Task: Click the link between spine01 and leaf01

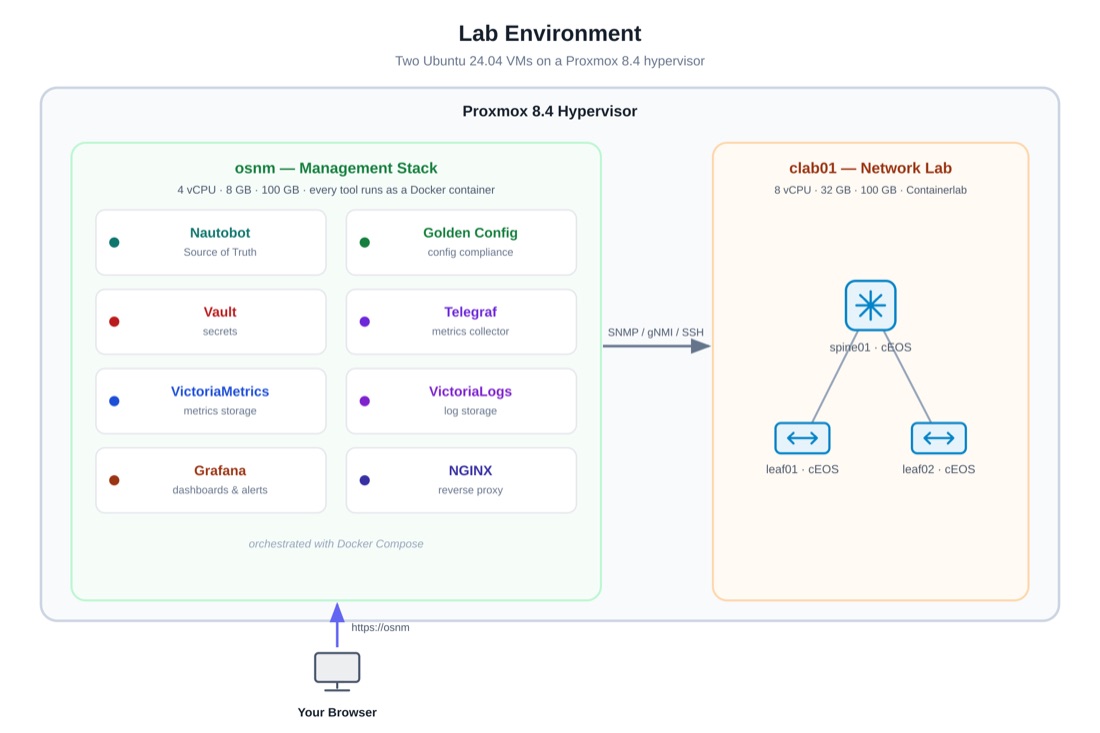Action: coord(835,377)
